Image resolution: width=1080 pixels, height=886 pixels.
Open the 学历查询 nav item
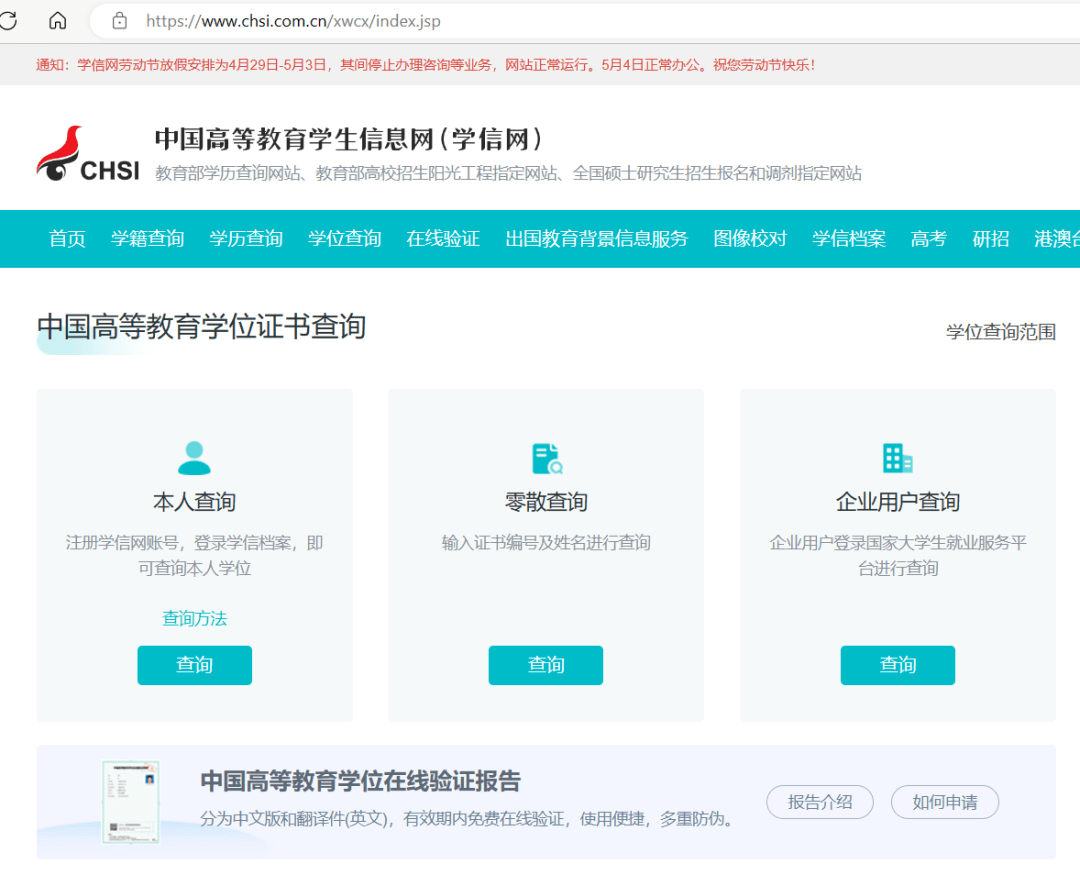[246, 238]
